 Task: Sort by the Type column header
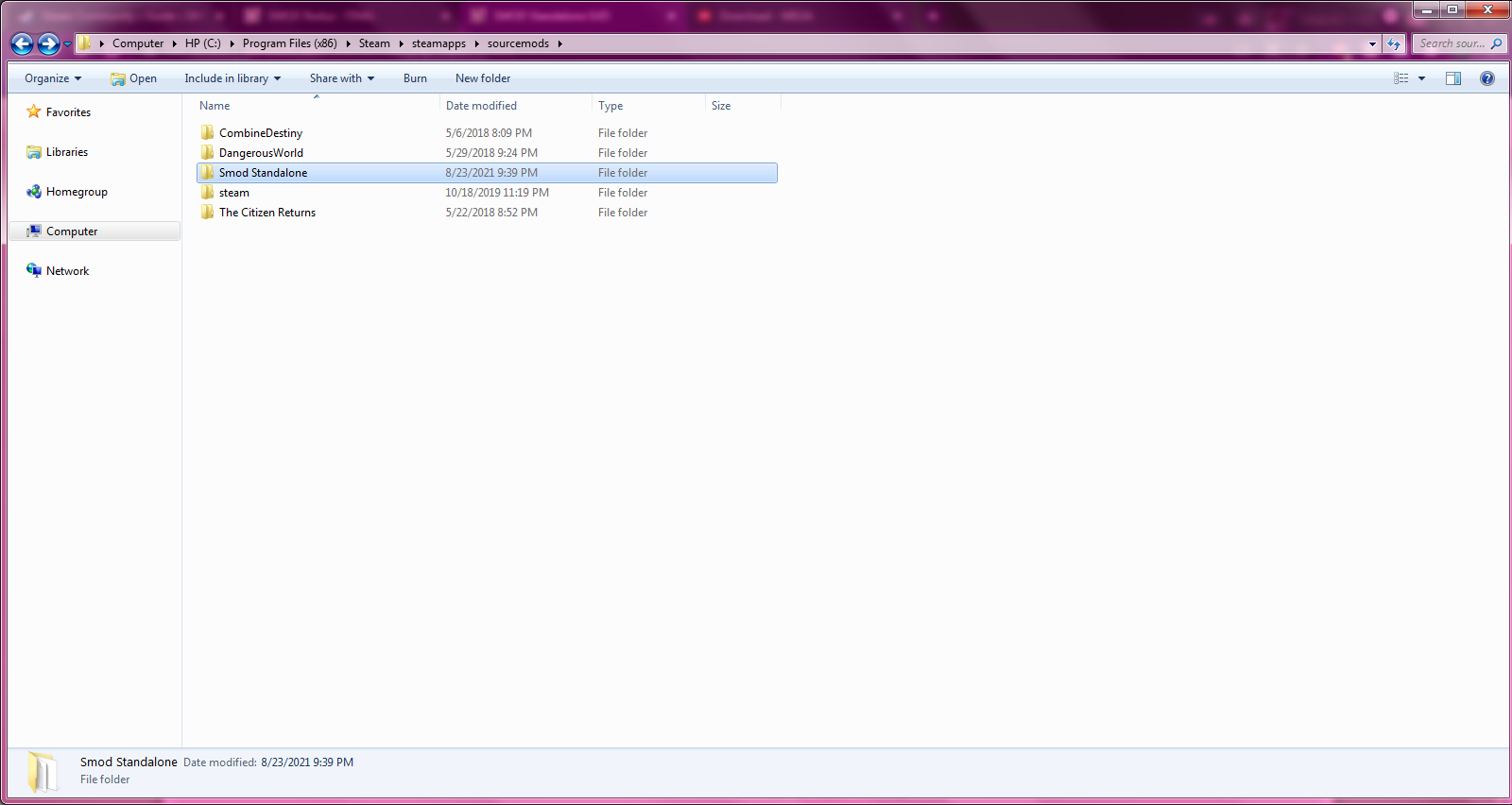[x=648, y=106]
